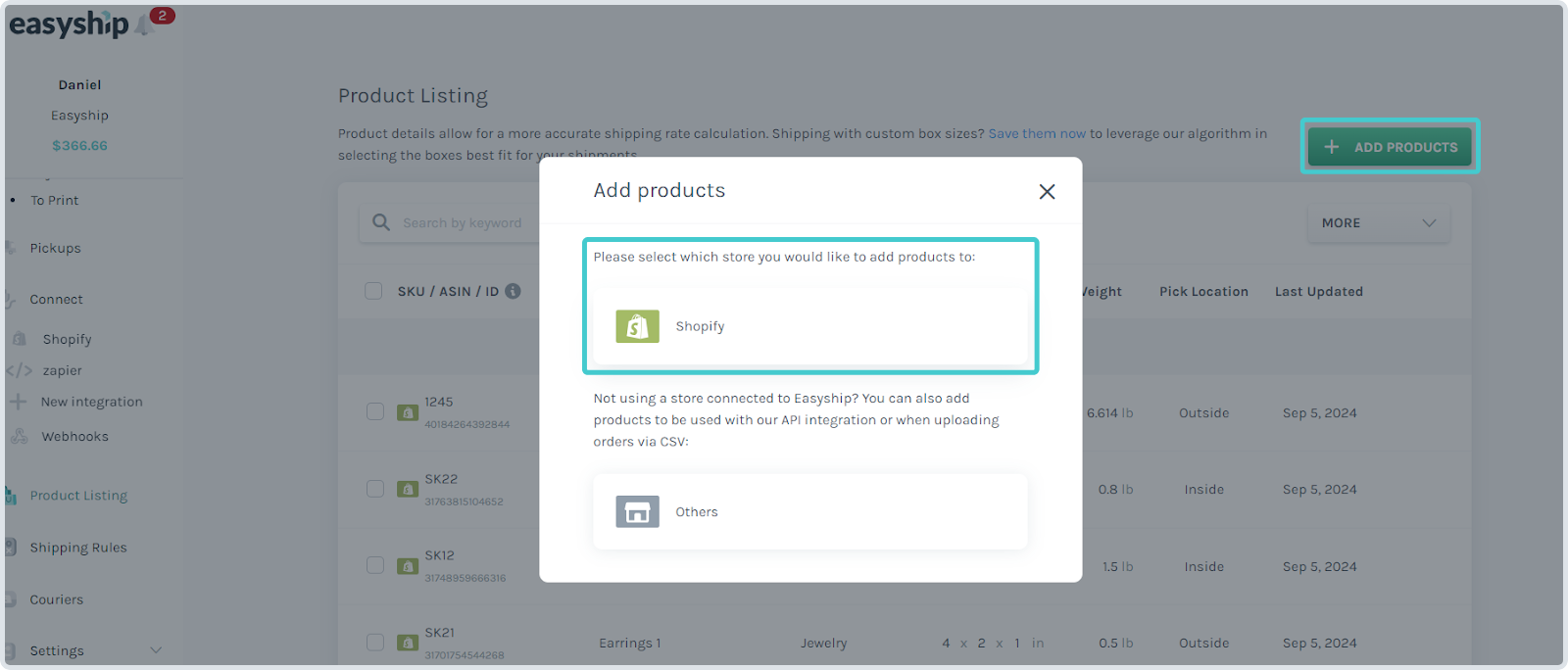Viewport: 1568px width, 670px height.
Task: Click the Shopify icon on row SK22
Action: click(408, 489)
